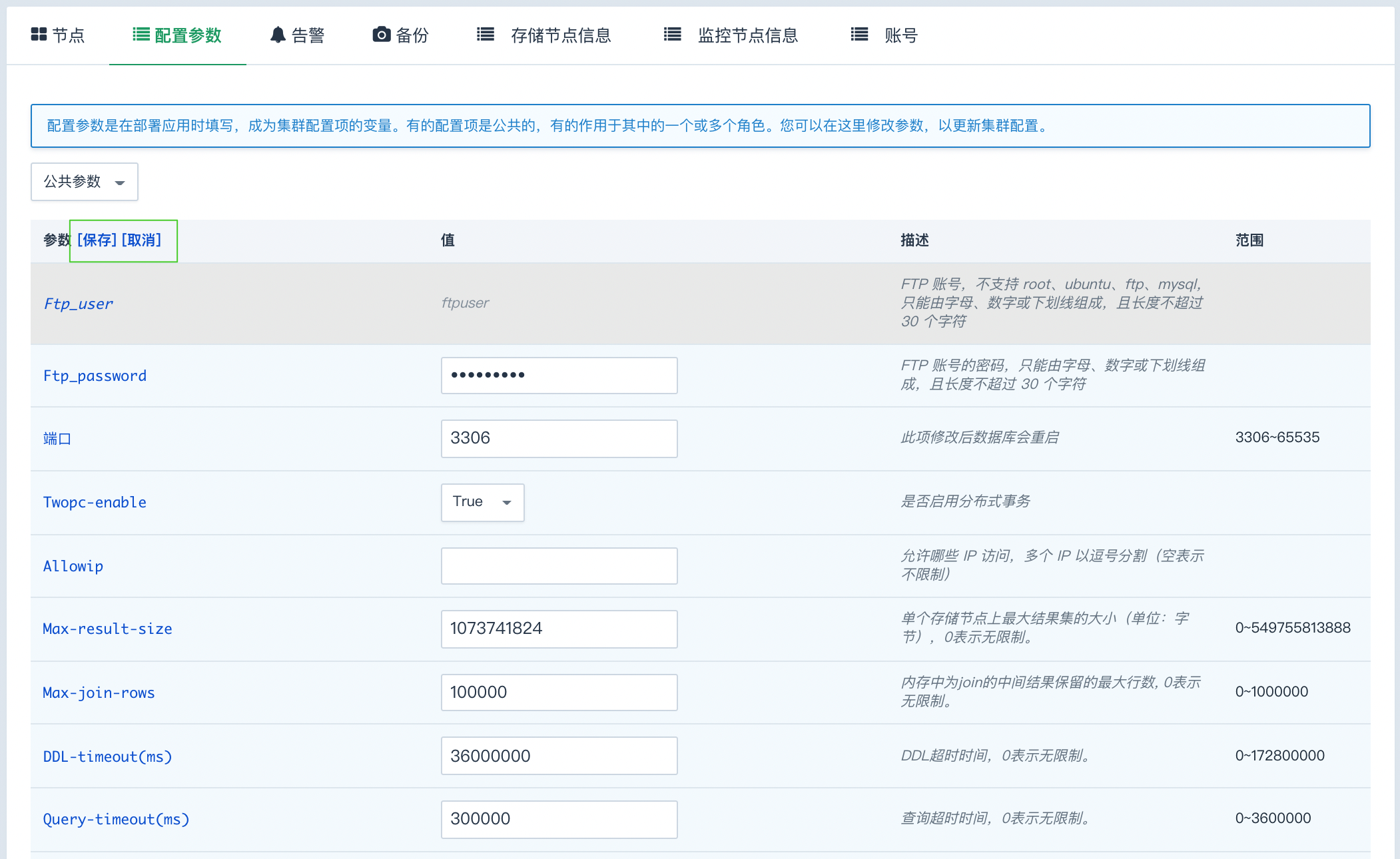Open the 告警 tab
The height and width of the screenshot is (859, 1400).
[x=298, y=35]
